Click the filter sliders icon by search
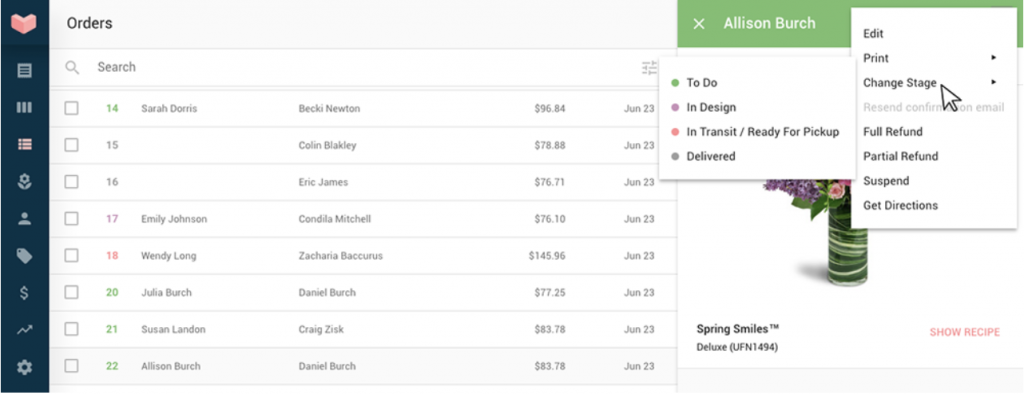This screenshot has width=1024, height=395. click(x=649, y=67)
